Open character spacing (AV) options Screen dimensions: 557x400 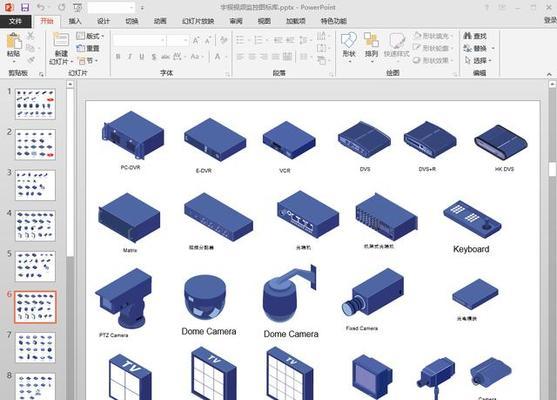pos(178,56)
